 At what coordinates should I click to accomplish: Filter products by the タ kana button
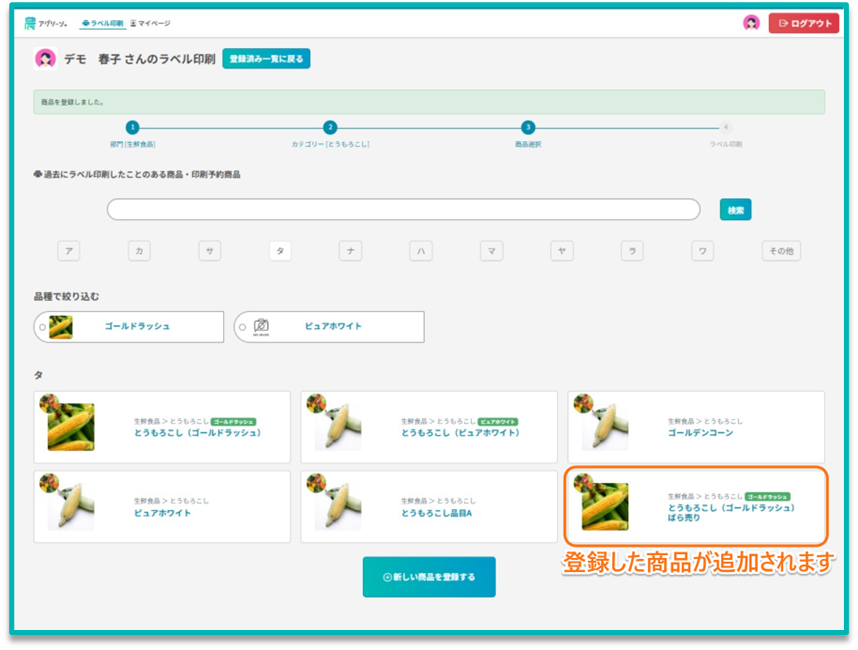tap(280, 251)
